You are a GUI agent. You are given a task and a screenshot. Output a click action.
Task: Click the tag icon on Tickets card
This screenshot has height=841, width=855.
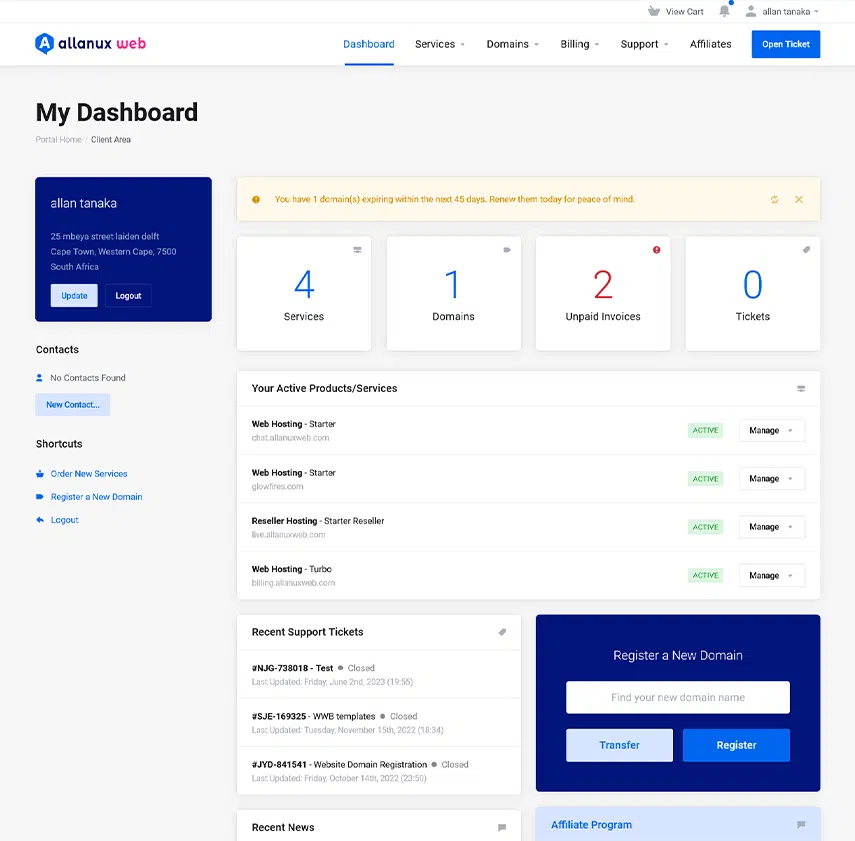(807, 251)
